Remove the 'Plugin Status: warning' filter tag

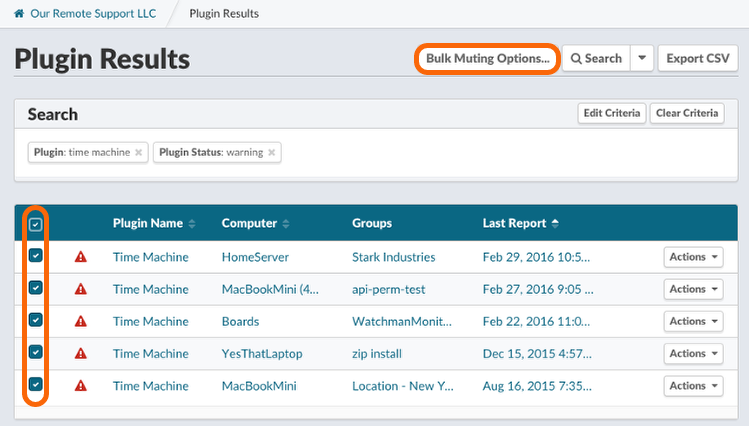pyautogui.click(x=271, y=152)
